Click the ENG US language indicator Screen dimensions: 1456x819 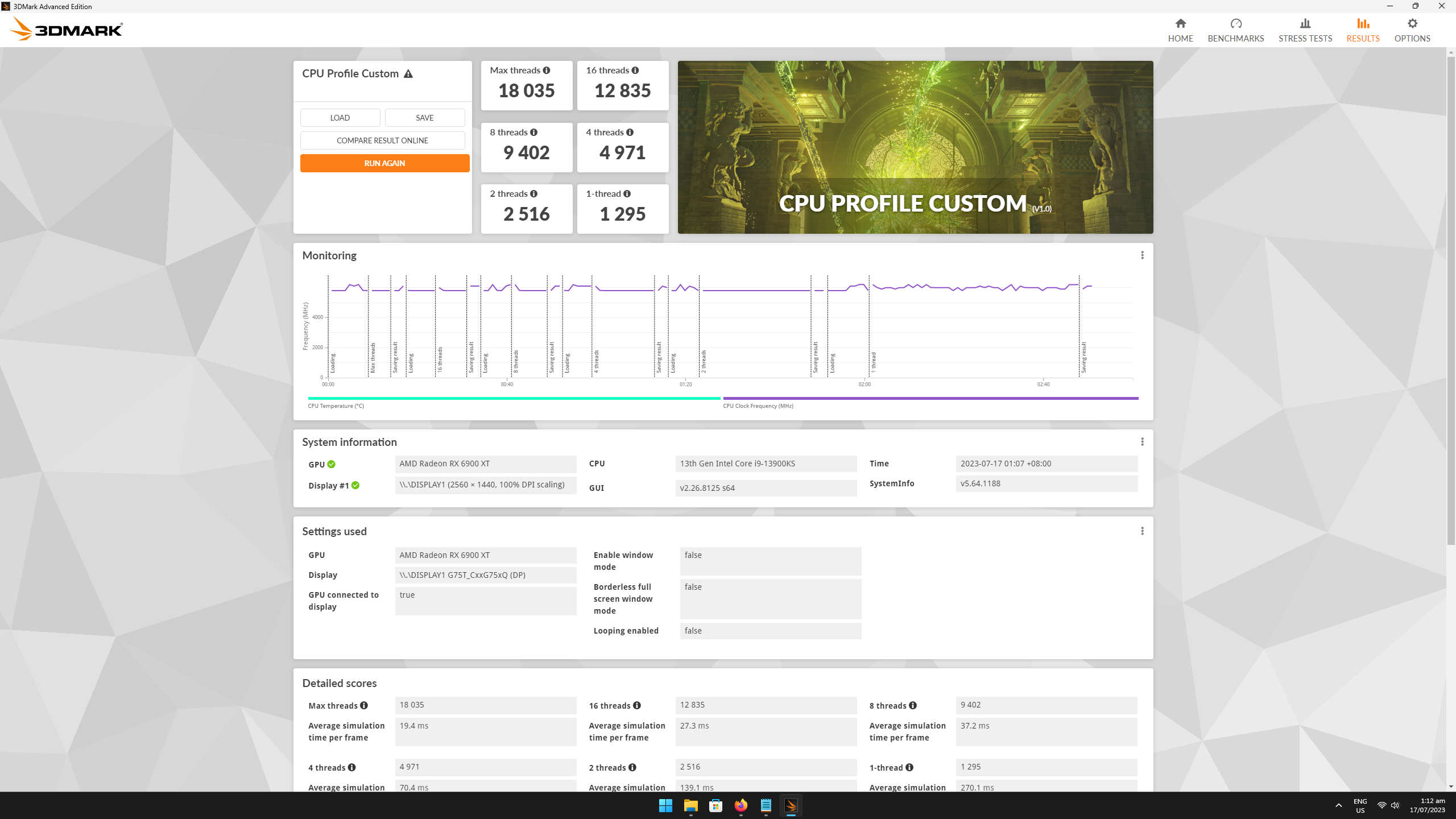(1360, 806)
